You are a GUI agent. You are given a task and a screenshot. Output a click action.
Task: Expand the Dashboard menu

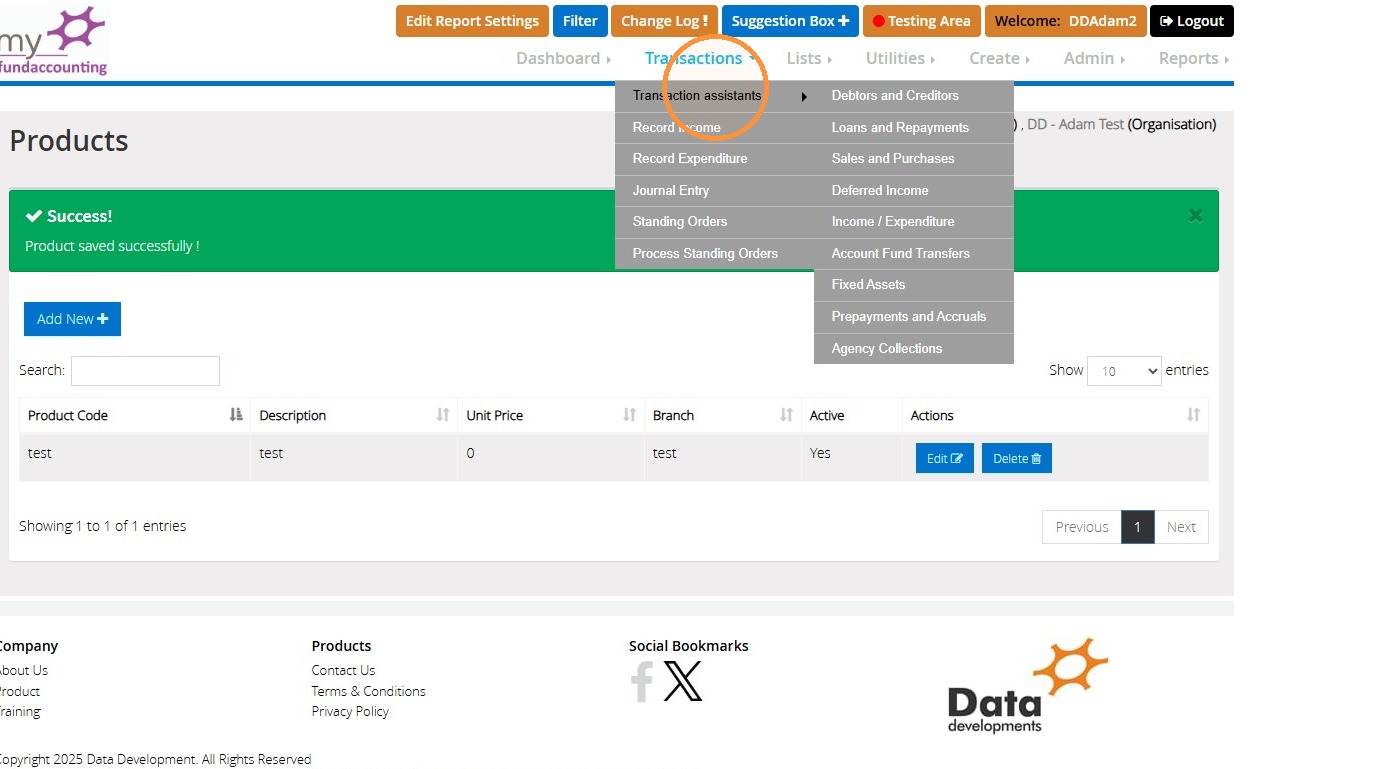(563, 58)
